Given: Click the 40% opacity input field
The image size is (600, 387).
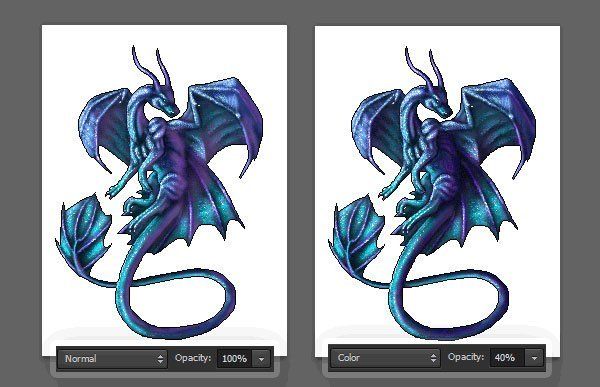Looking at the screenshot, I should coord(507,358).
